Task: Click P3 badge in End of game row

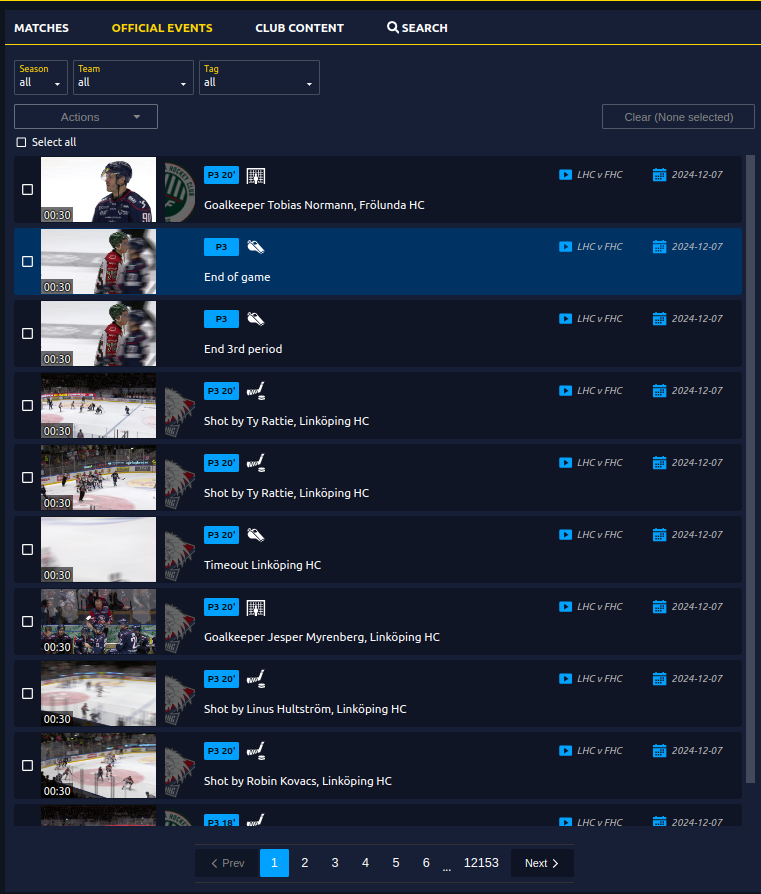Action: (221, 247)
